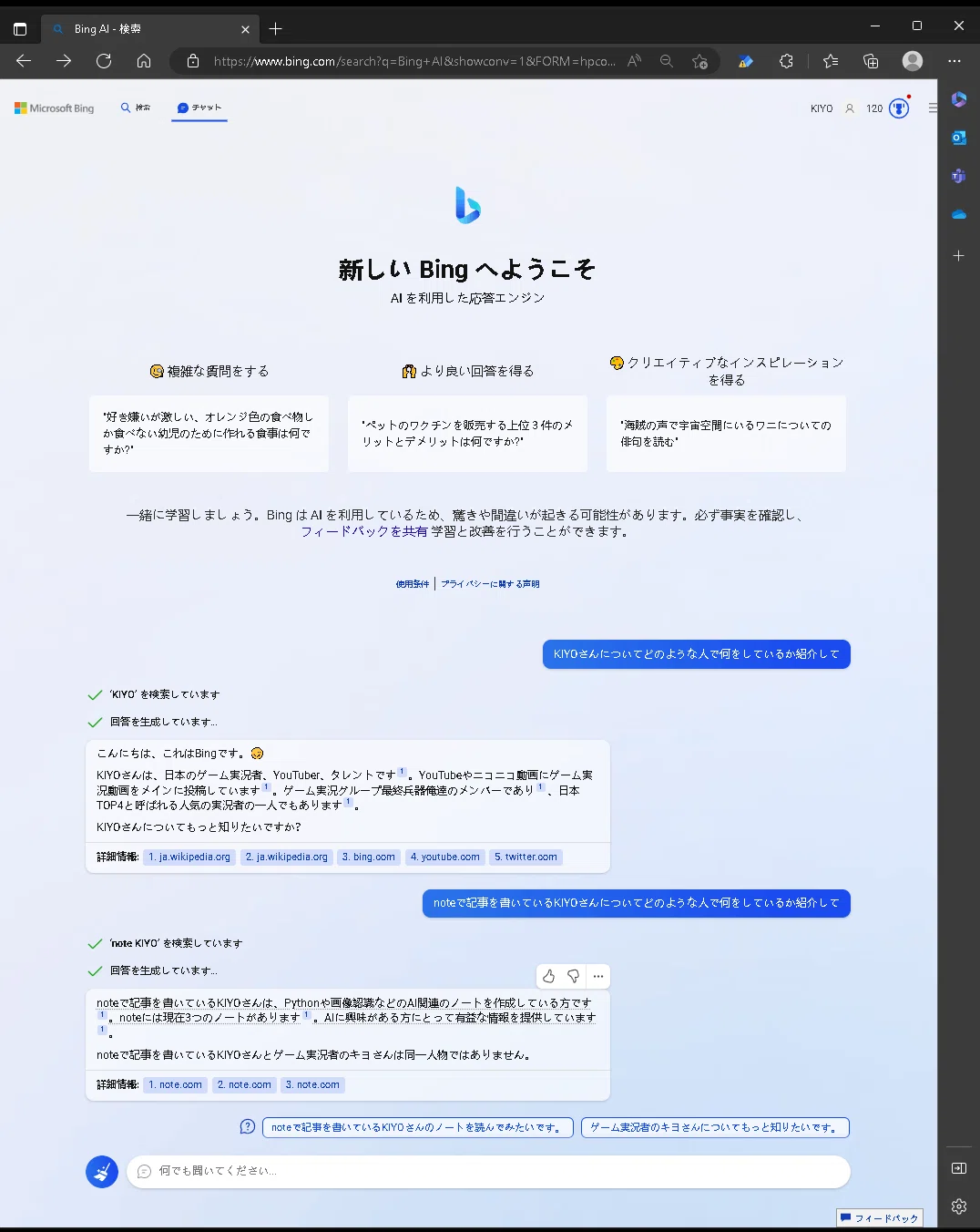Open response more options ellipsis
980x1232 pixels.
pos(598,976)
